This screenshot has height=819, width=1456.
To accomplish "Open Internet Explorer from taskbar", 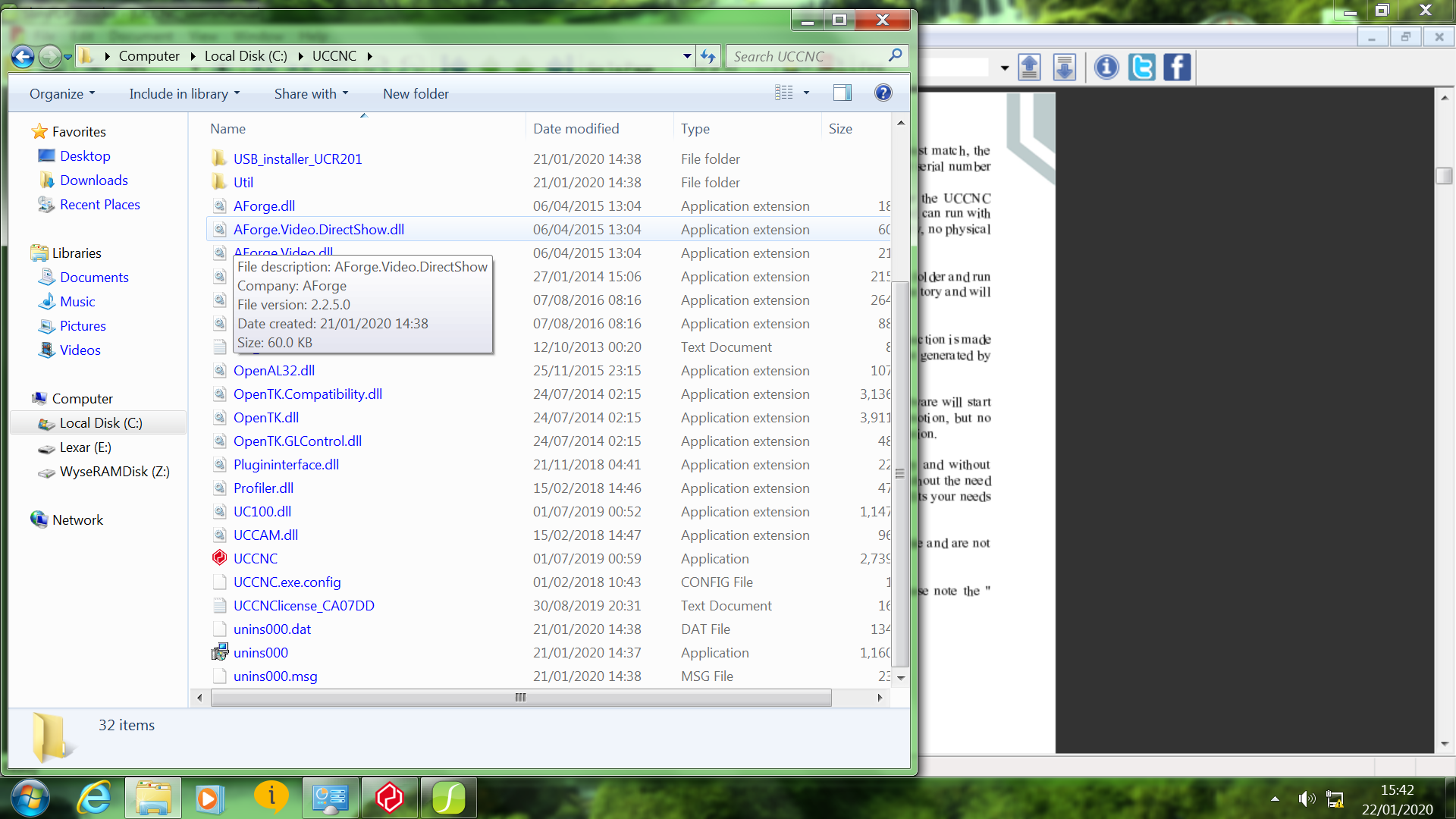I will pyautogui.click(x=95, y=798).
